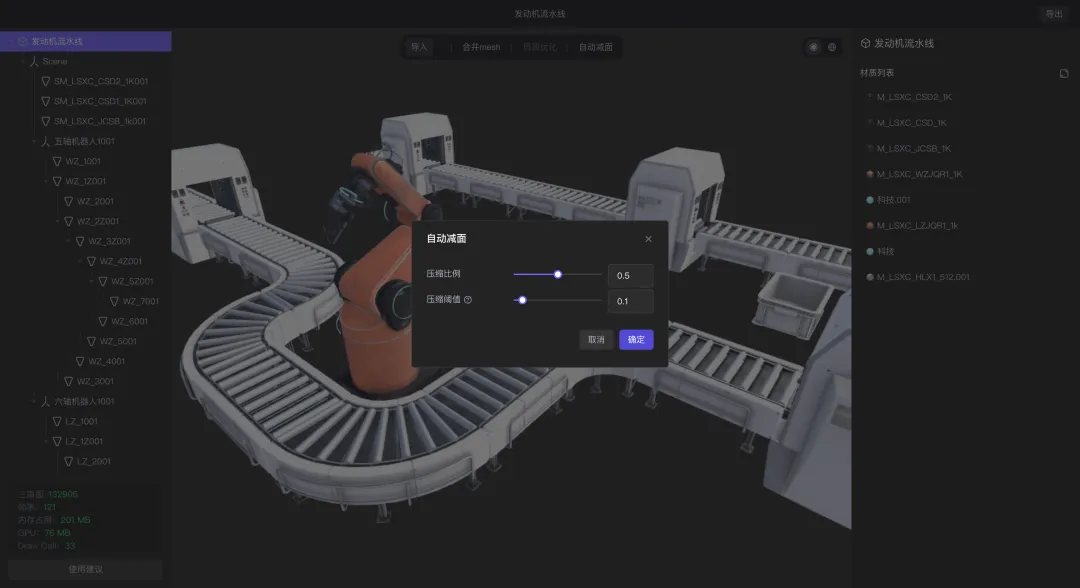Select material M_LSXC_JCSB_1K in the list
The image size is (1080, 588).
pyautogui.click(x=913, y=148)
